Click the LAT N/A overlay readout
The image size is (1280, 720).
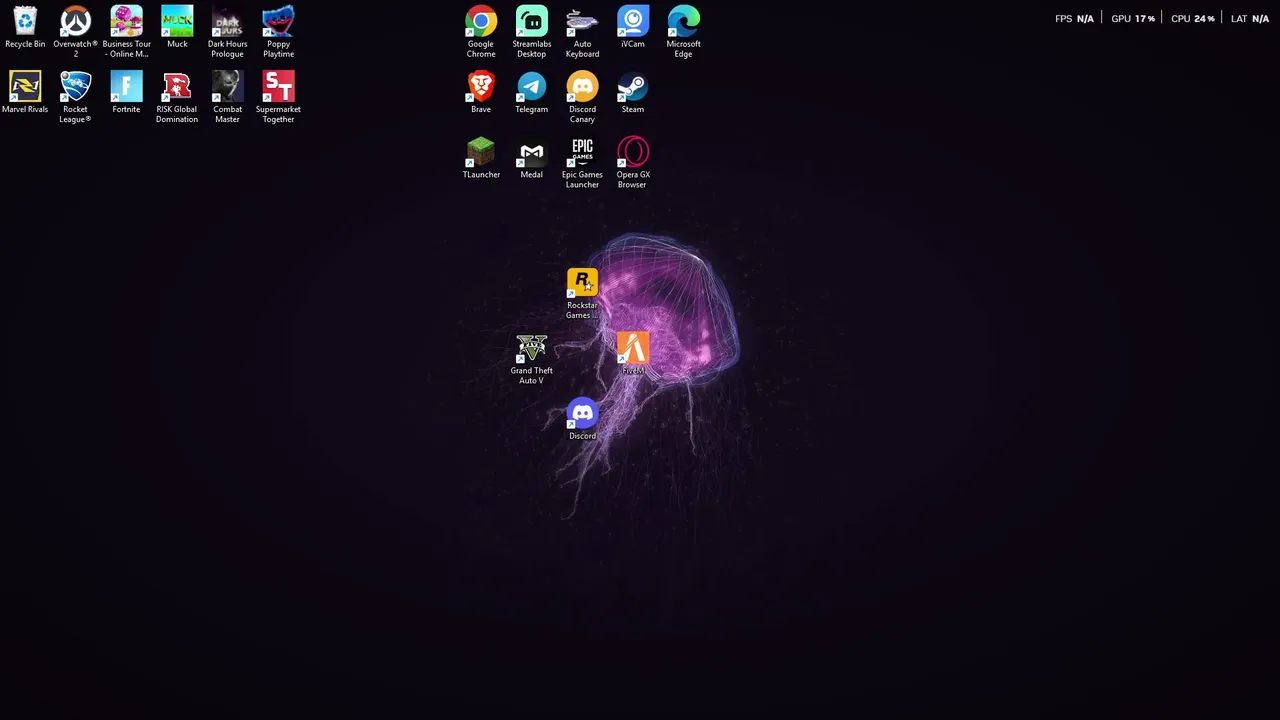(x=1250, y=19)
